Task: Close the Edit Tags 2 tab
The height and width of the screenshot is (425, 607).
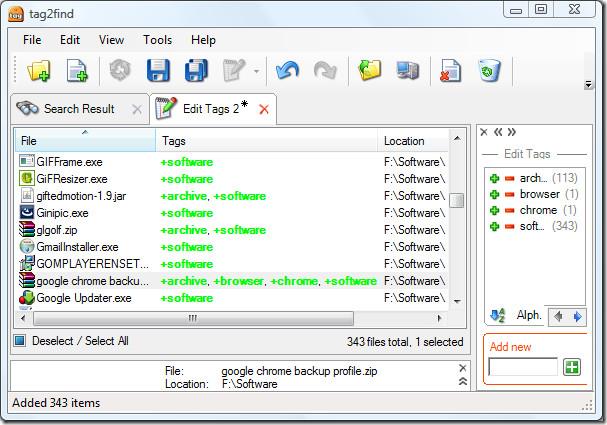Action: pyautogui.click(x=264, y=109)
